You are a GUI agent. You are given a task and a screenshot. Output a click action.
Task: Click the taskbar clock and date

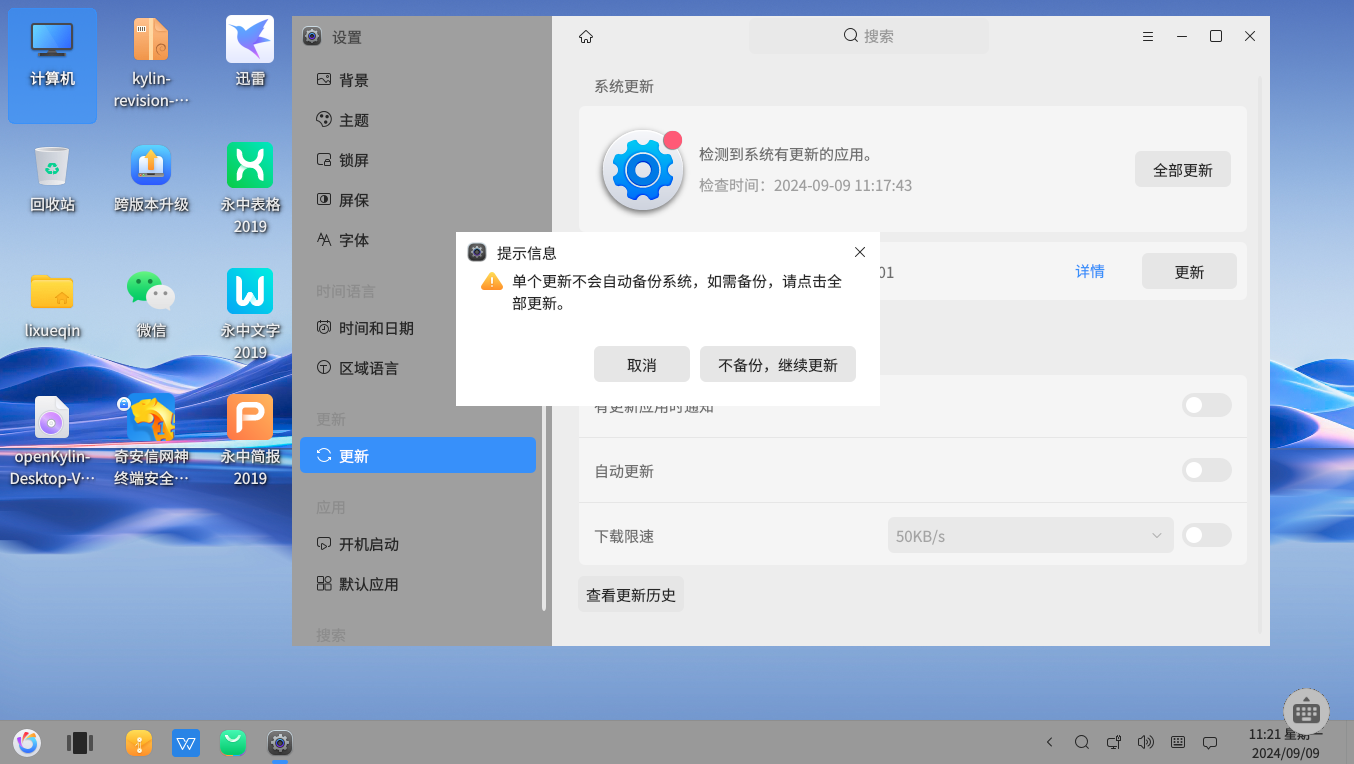1286,743
